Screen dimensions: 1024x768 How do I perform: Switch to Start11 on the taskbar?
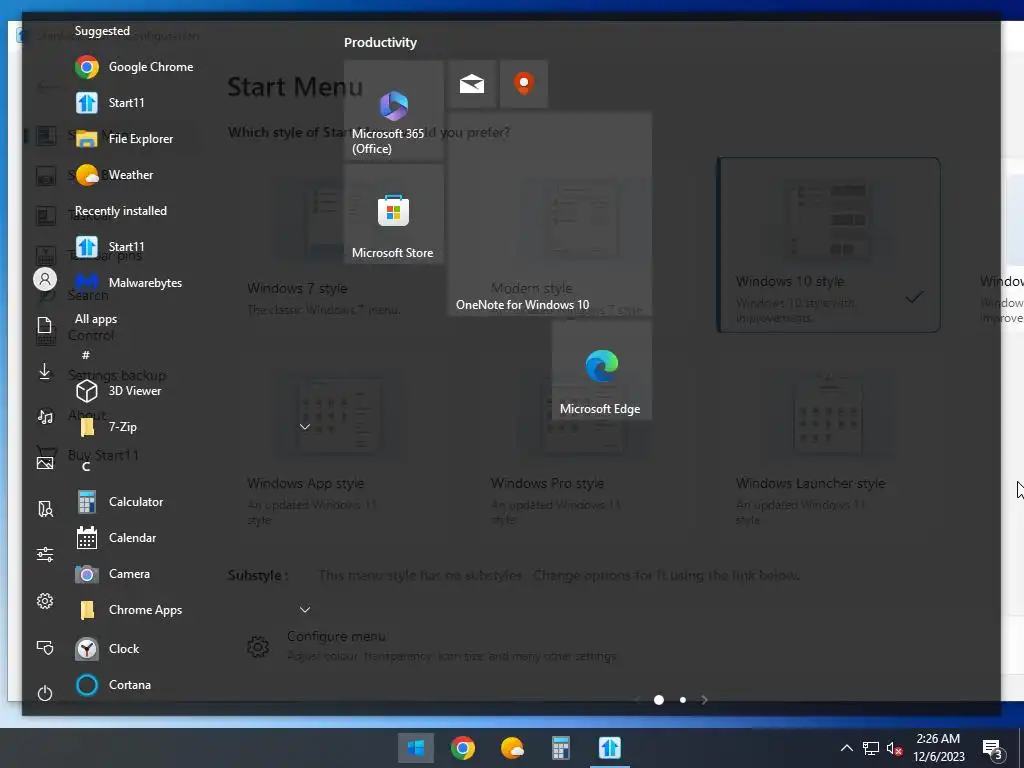610,748
